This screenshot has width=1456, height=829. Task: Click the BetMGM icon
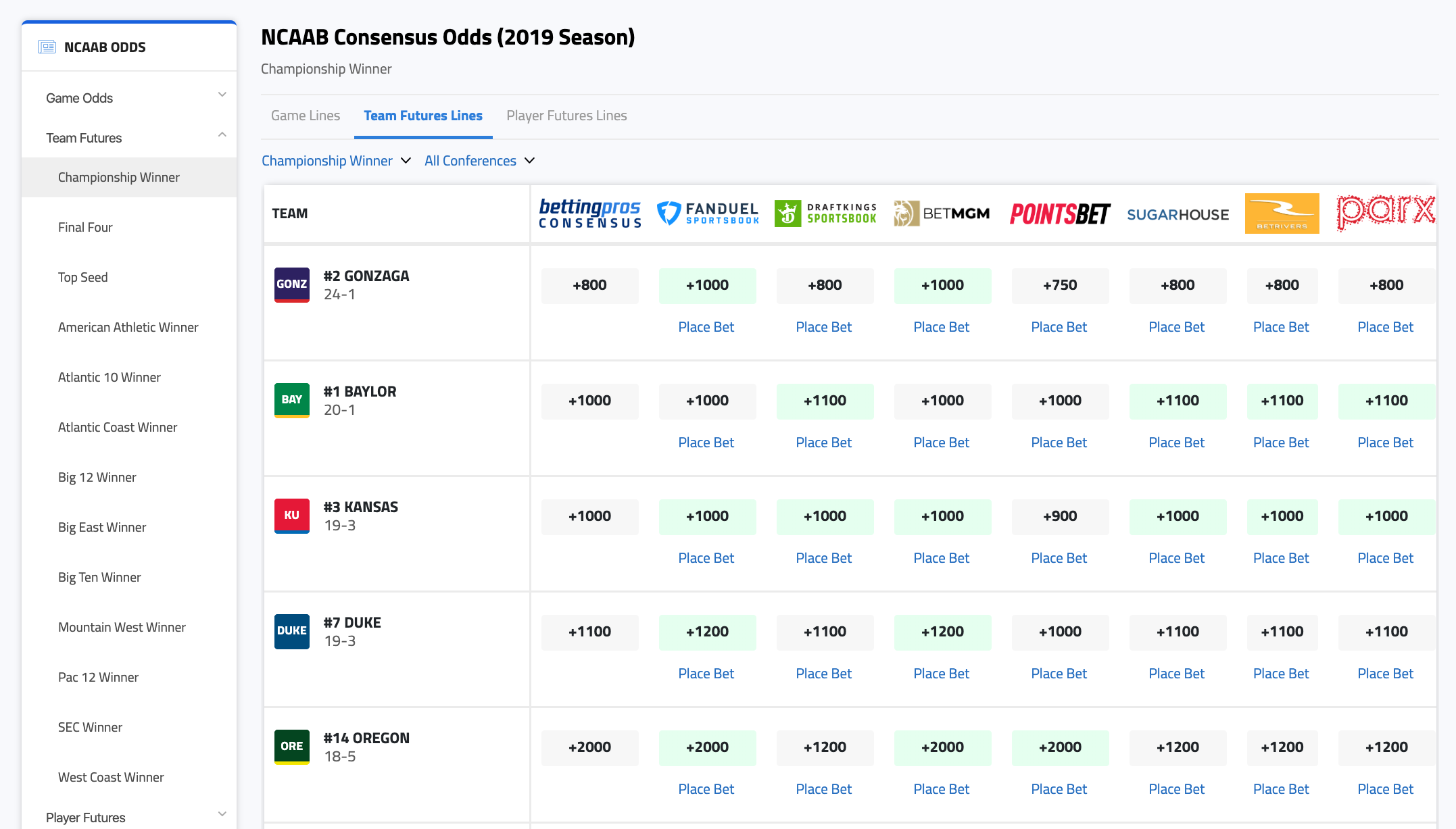click(940, 213)
